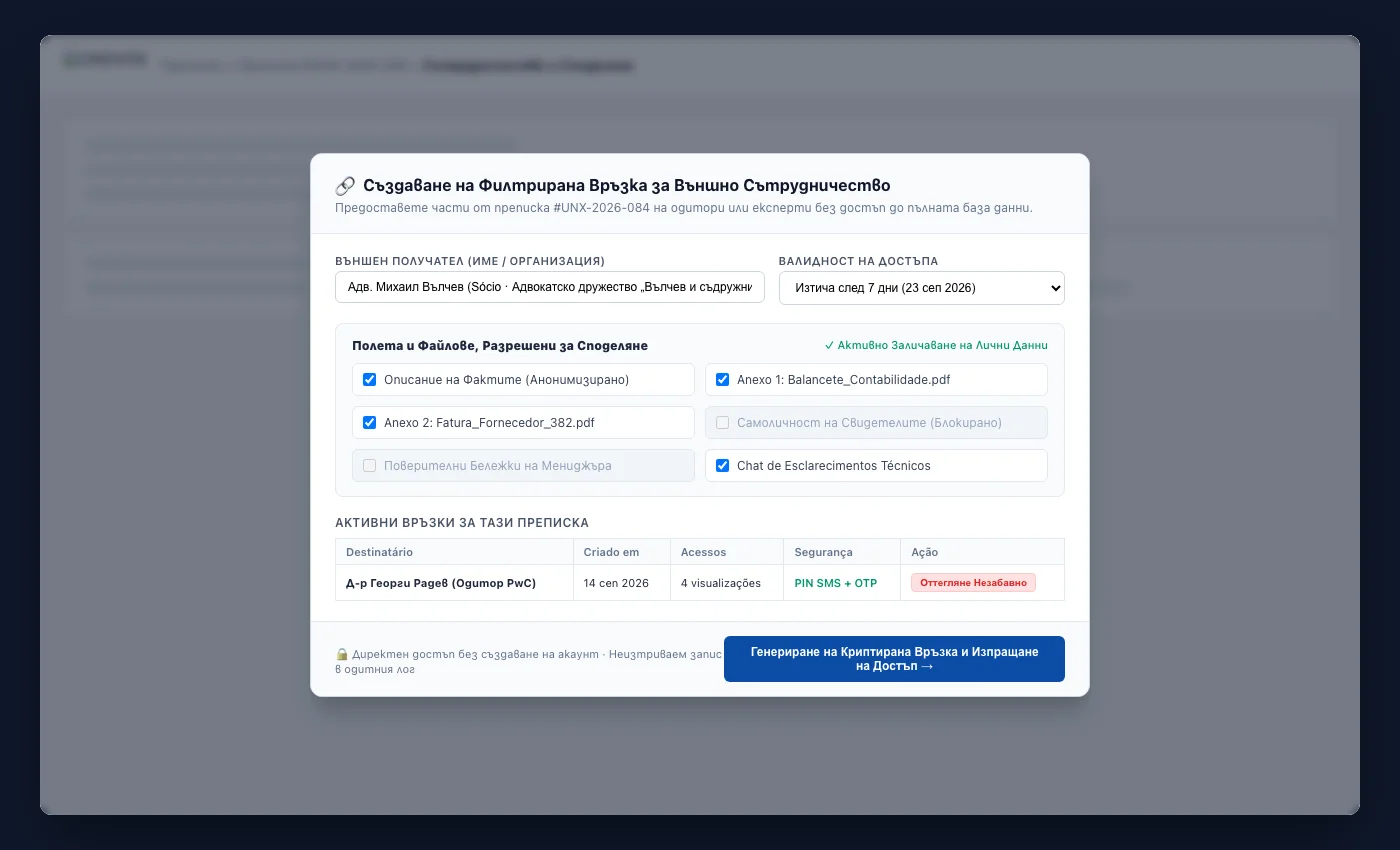The width and height of the screenshot is (1400, 850).
Task: Click the 4 visualizações cell
Action: (x=727, y=583)
